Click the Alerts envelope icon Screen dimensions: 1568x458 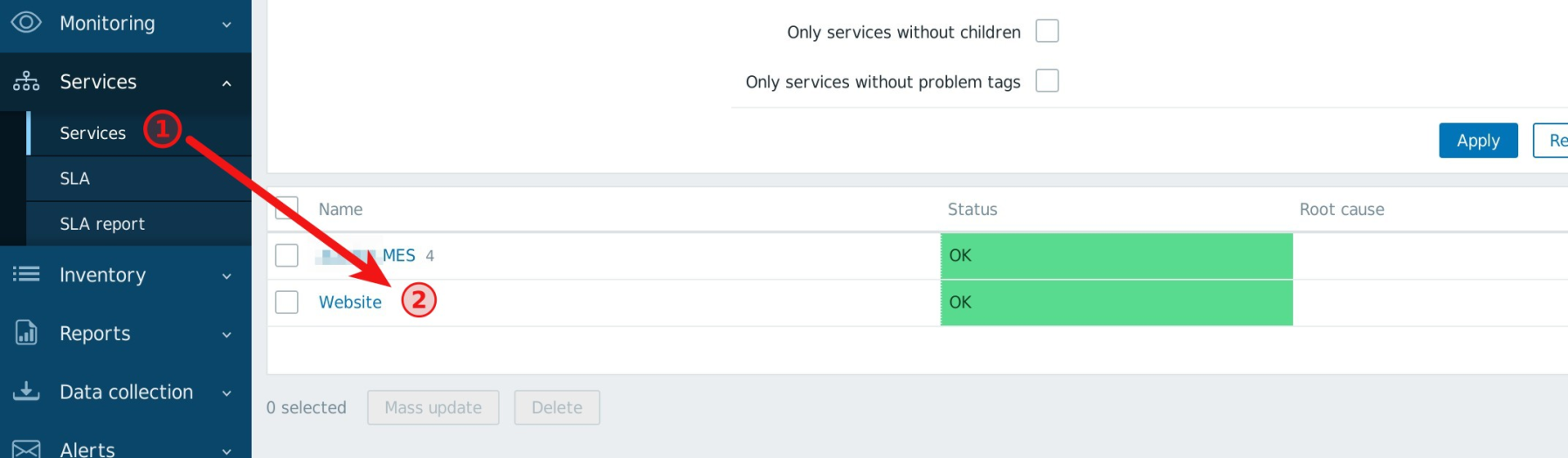click(x=26, y=449)
